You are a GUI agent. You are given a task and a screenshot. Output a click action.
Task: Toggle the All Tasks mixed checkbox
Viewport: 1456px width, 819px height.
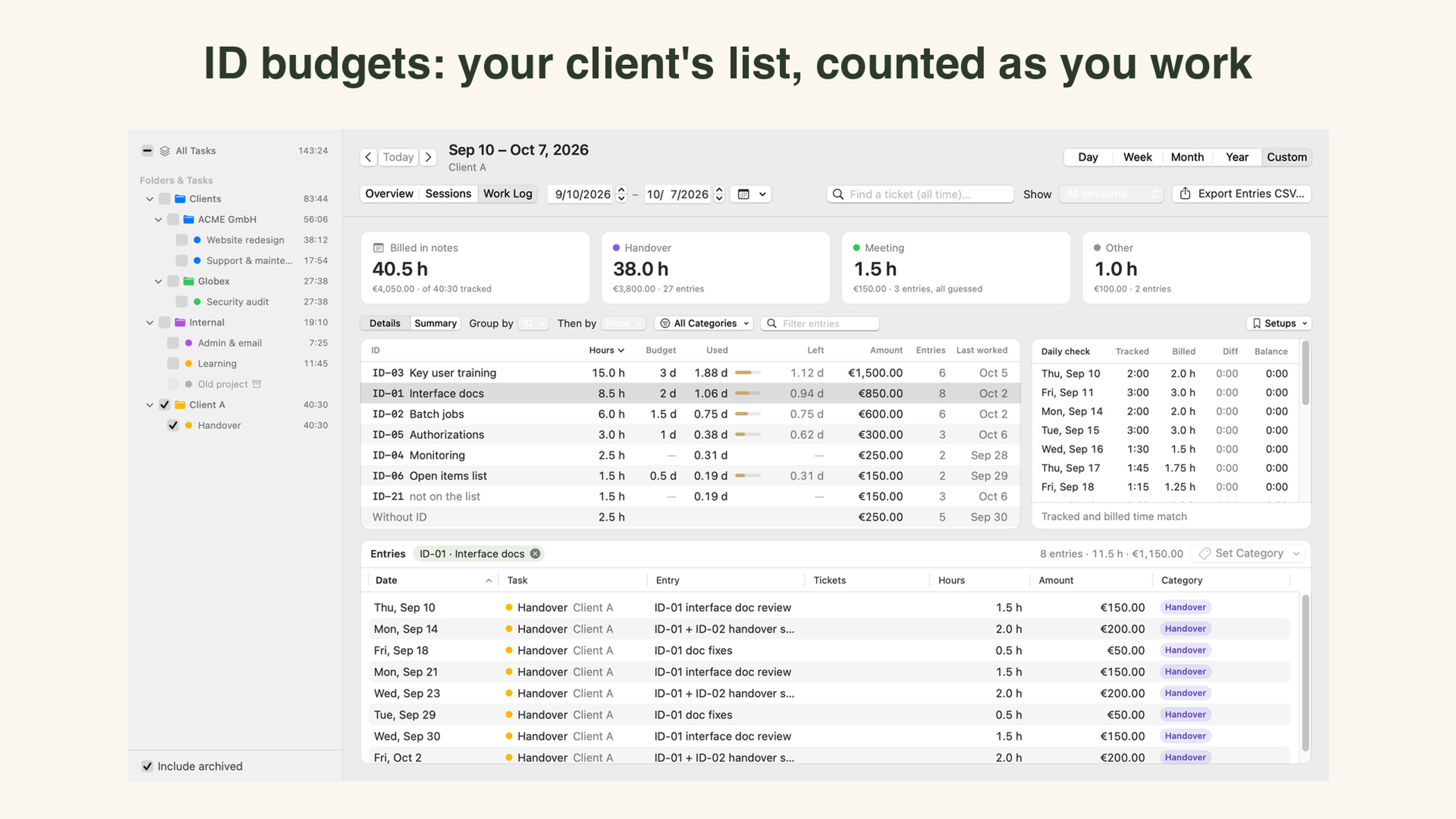pyautogui.click(x=147, y=151)
